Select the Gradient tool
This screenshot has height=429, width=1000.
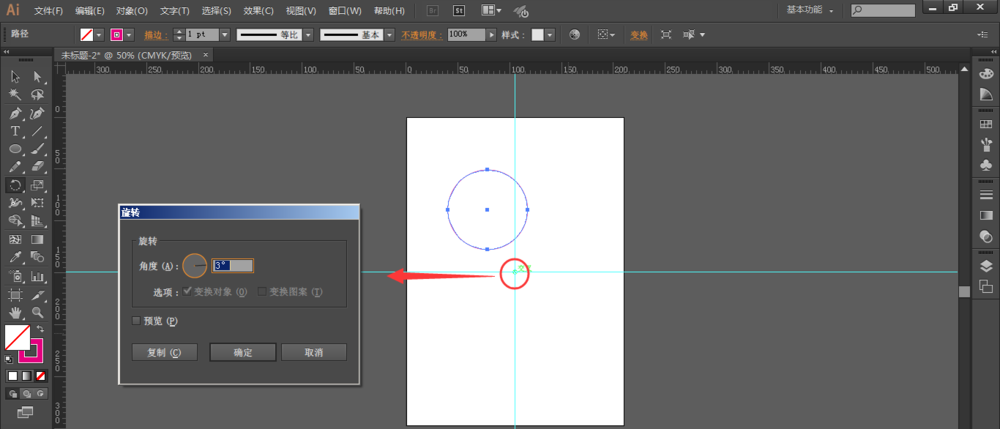pyautogui.click(x=37, y=239)
